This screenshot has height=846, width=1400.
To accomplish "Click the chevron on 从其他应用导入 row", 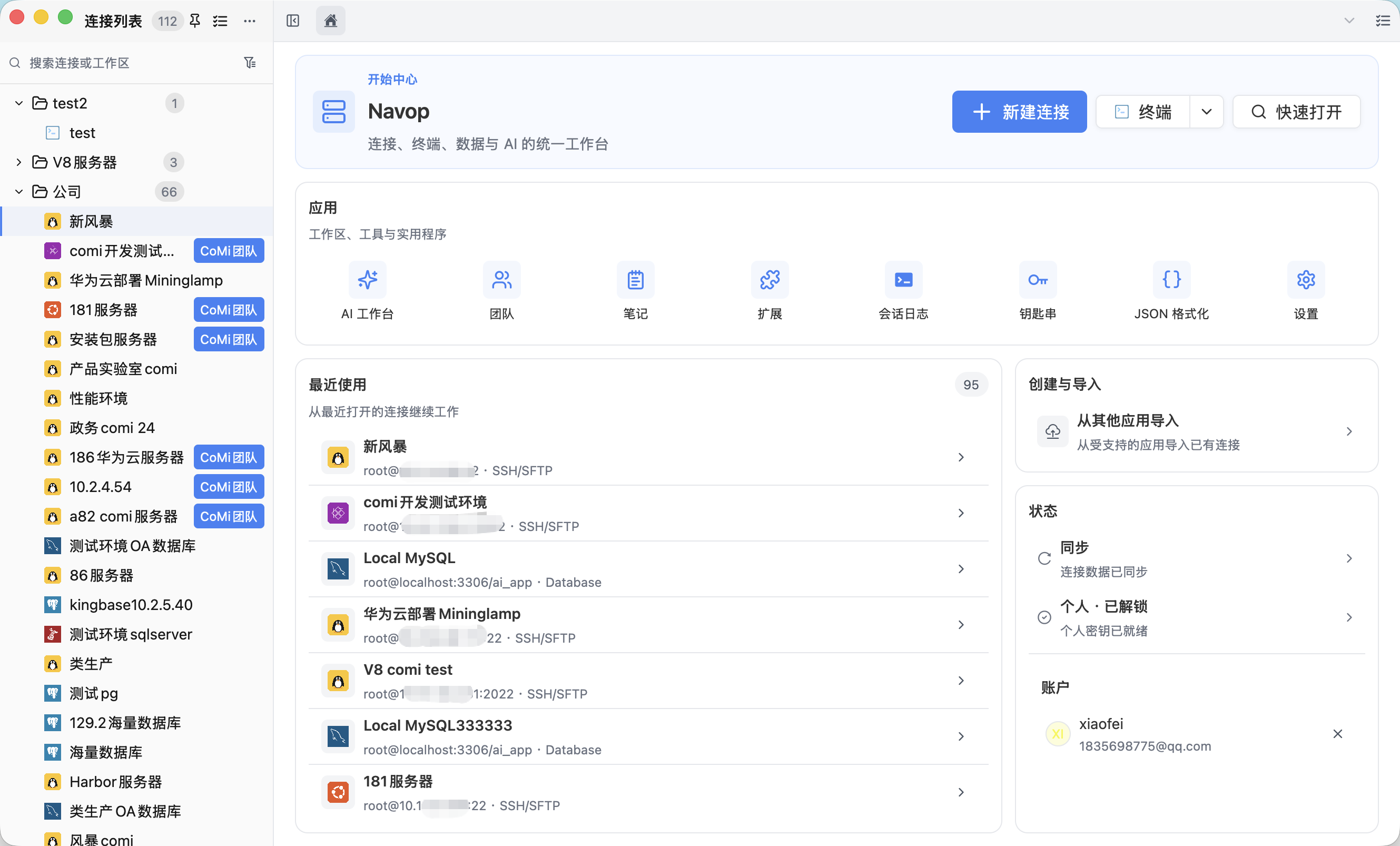I will tap(1349, 432).
